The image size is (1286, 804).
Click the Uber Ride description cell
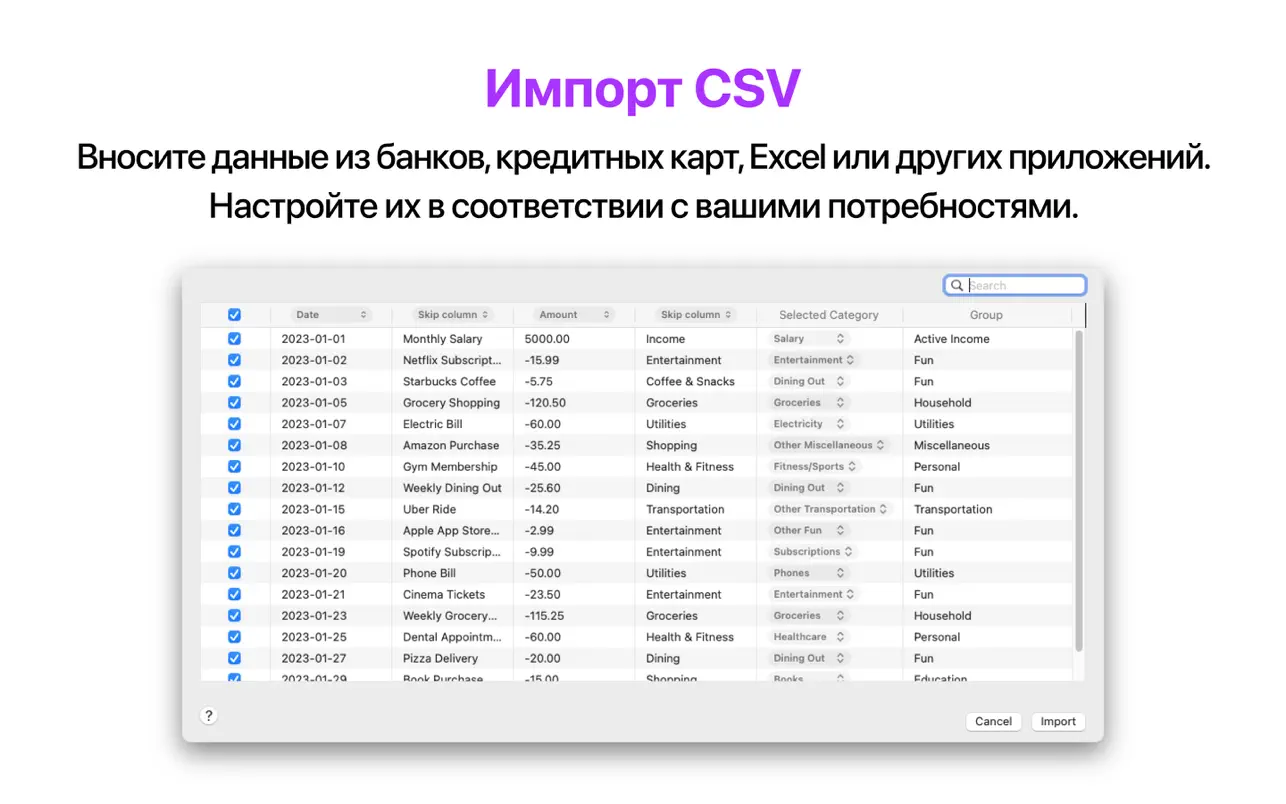tap(429, 509)
